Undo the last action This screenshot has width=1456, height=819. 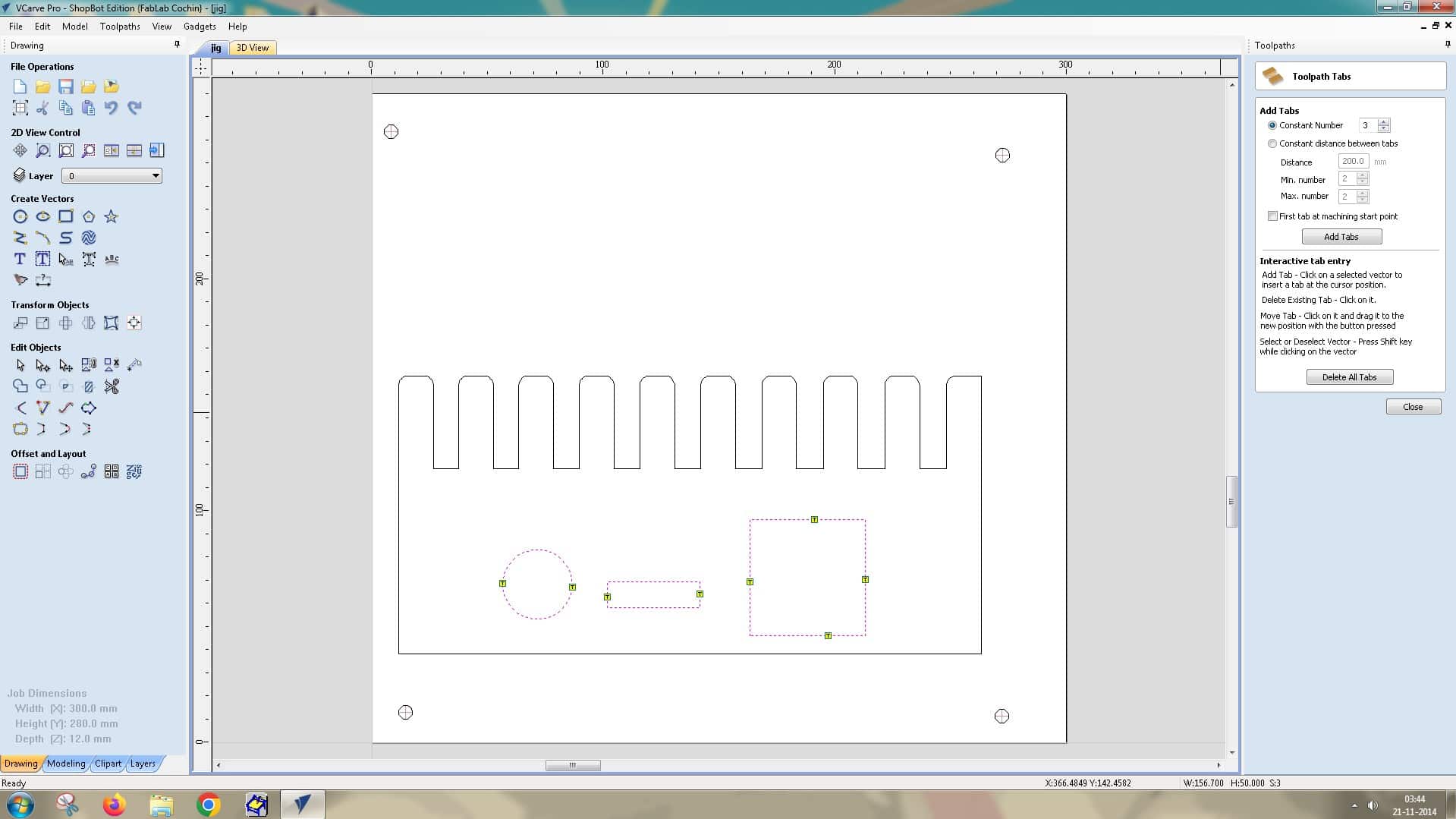click(112, 108)
